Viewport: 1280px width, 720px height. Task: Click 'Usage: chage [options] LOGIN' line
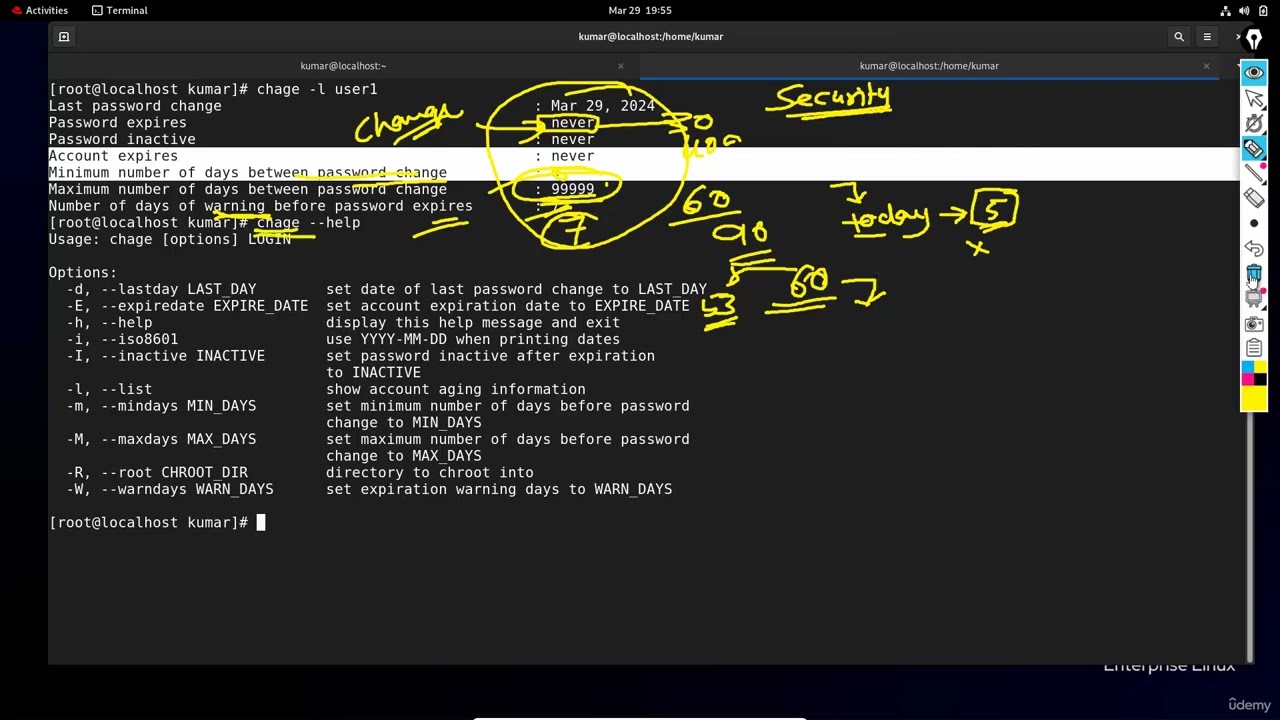[170, 239]
